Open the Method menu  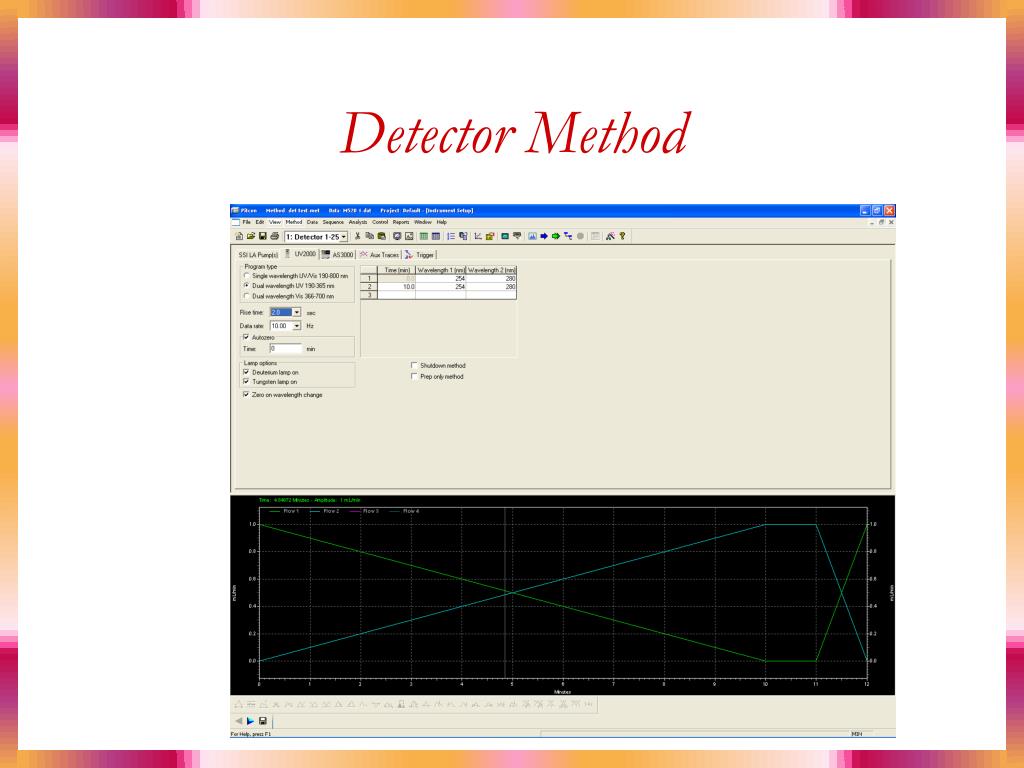tap(294, 222)
